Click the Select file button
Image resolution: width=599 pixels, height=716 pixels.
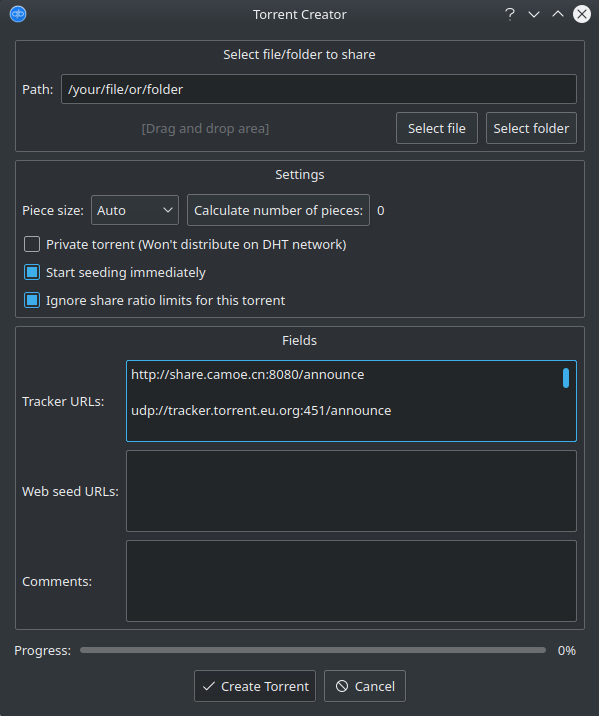436,128
